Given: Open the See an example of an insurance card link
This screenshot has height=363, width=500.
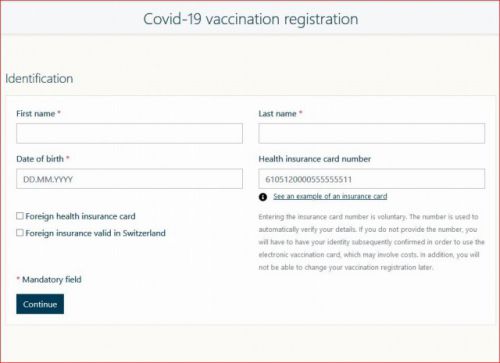Looking at the screenshot, I should point(330,196).
